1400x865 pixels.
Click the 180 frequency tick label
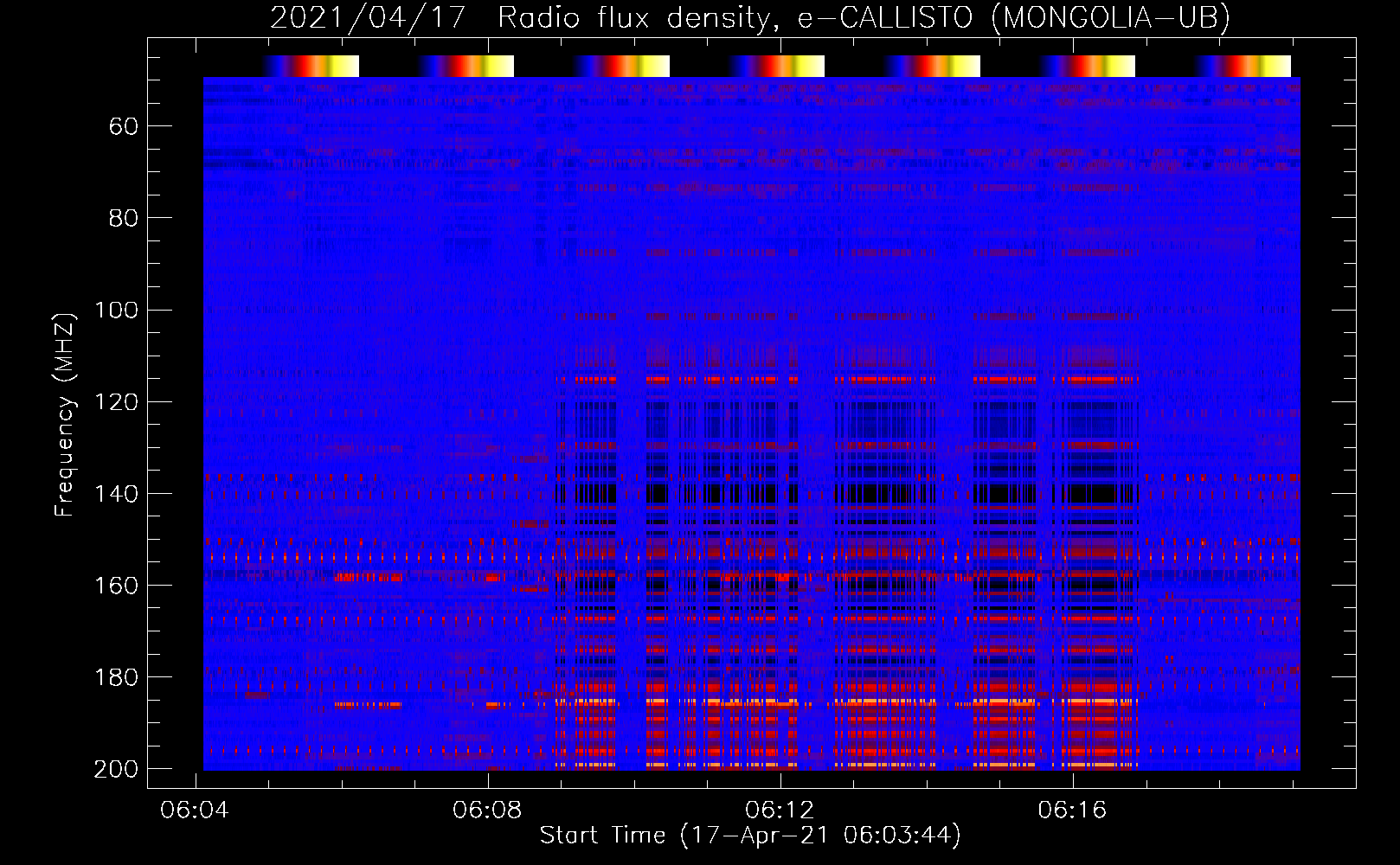117,676
